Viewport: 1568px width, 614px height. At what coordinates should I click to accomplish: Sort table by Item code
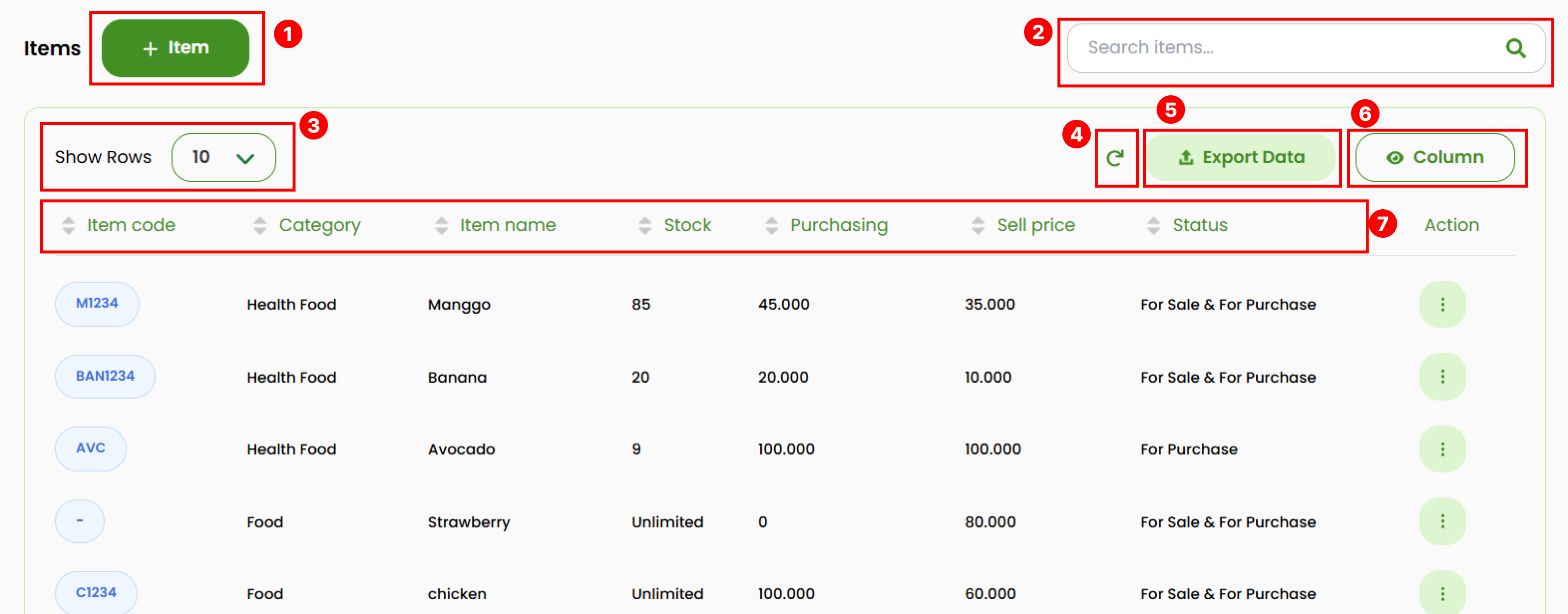130,225
